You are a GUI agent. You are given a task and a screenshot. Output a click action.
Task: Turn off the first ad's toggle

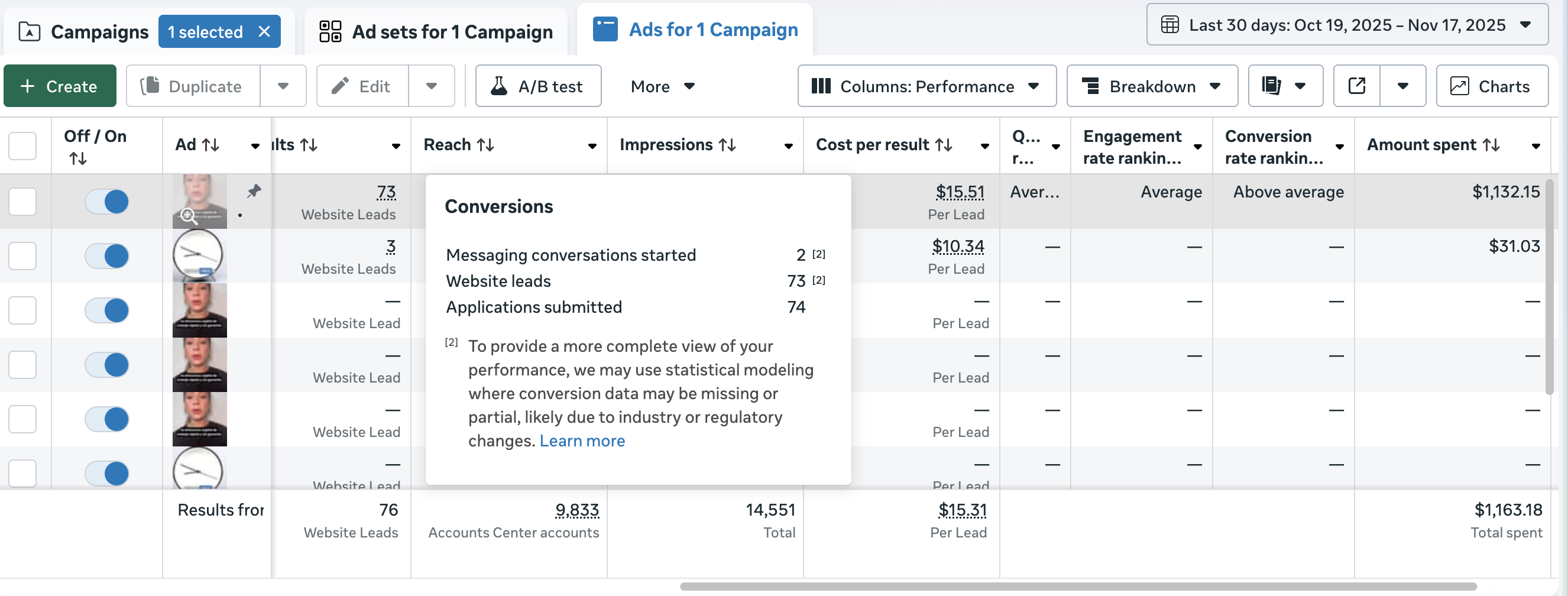click(x=107, y=202)
